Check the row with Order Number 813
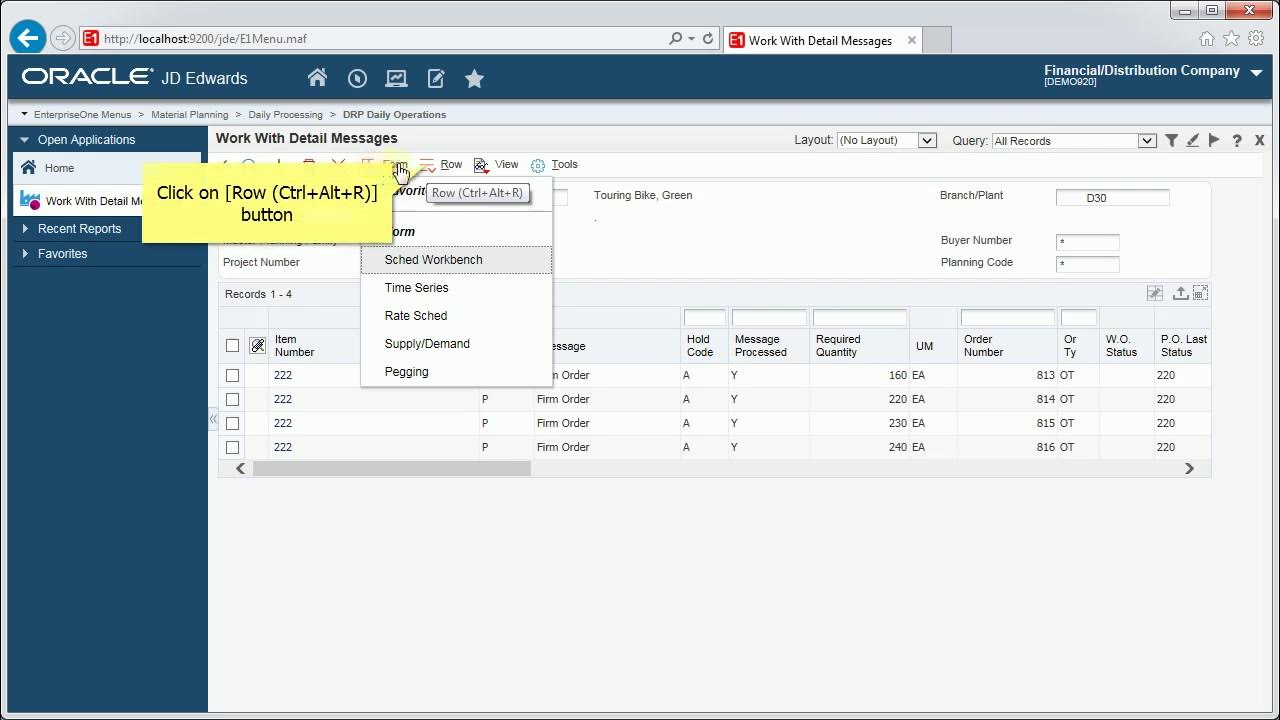 [x=232, y=375]
